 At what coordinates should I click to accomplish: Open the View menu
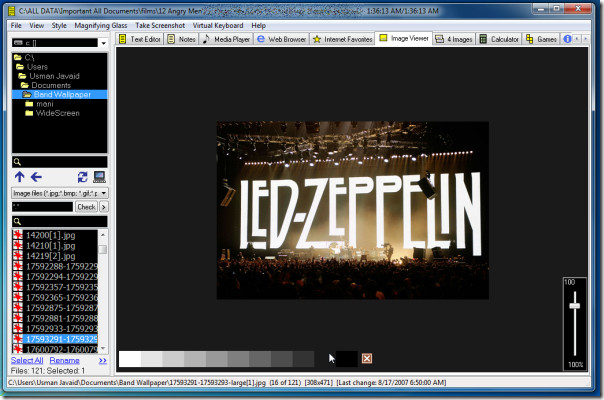(x=36, y=25)
